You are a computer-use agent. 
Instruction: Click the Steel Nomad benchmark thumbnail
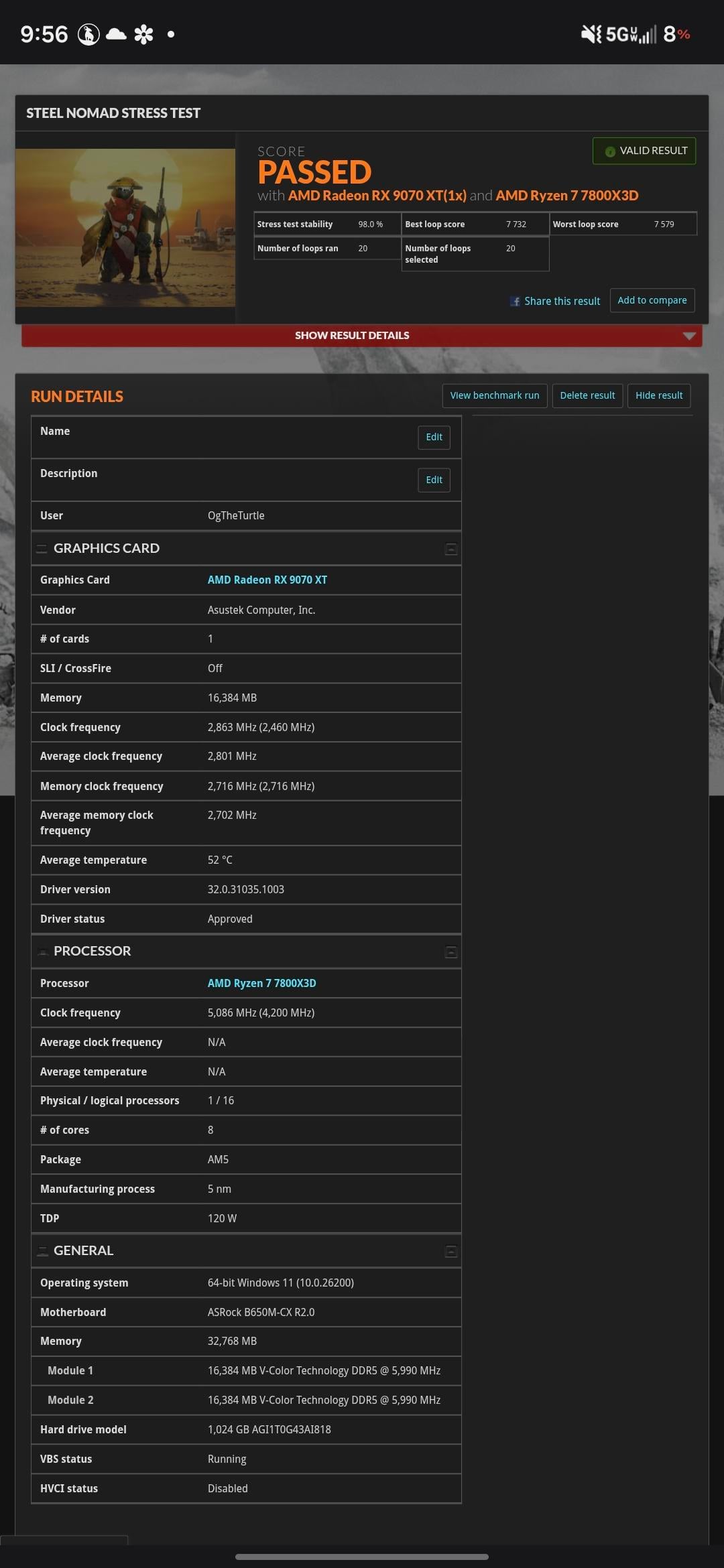tap(125, 228)
